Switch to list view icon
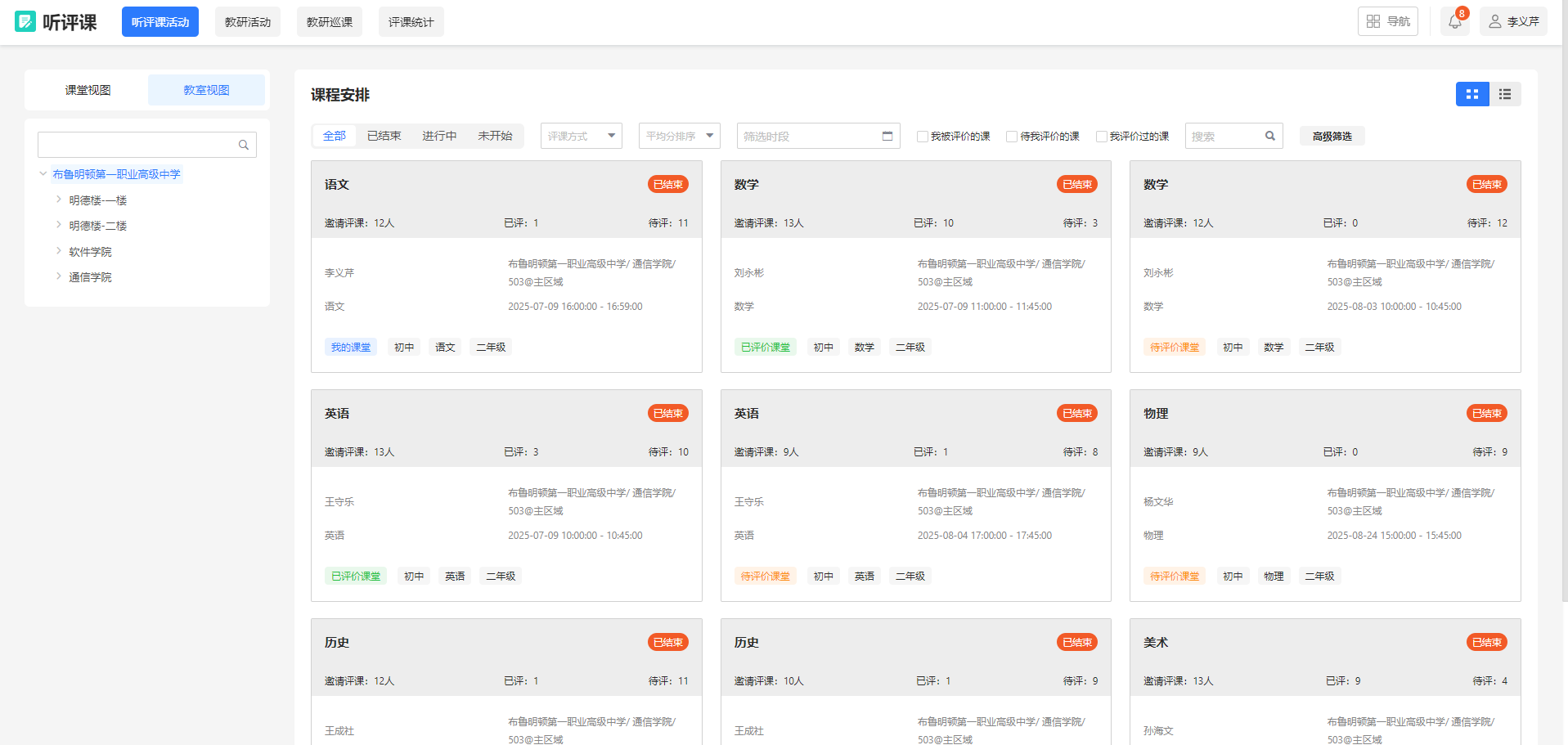This screenshot has width=1568, height=745. (1505, 95)
